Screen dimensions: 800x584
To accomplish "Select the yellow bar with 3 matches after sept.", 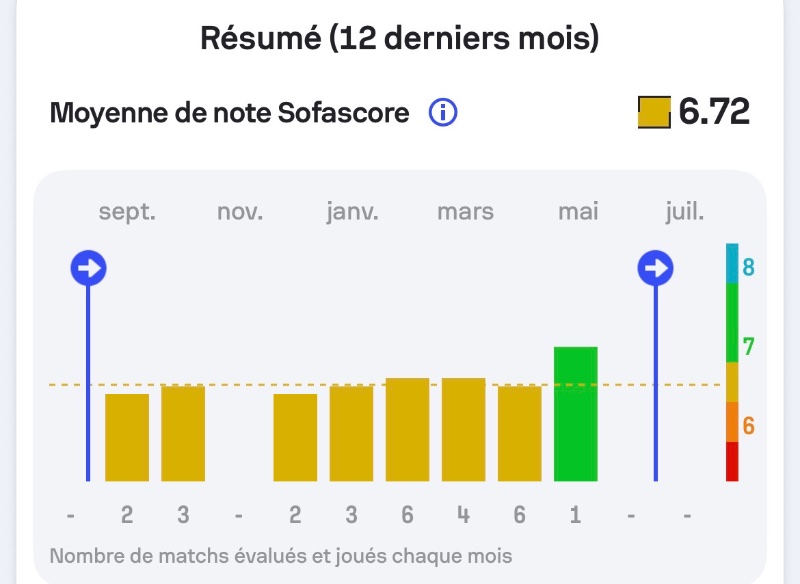I will [183, 434].
